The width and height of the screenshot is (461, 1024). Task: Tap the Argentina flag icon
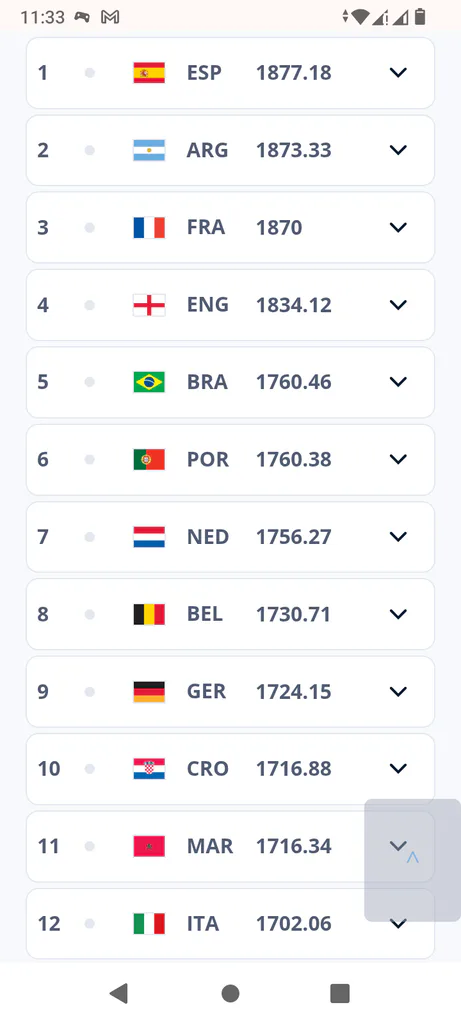(149, 150)
